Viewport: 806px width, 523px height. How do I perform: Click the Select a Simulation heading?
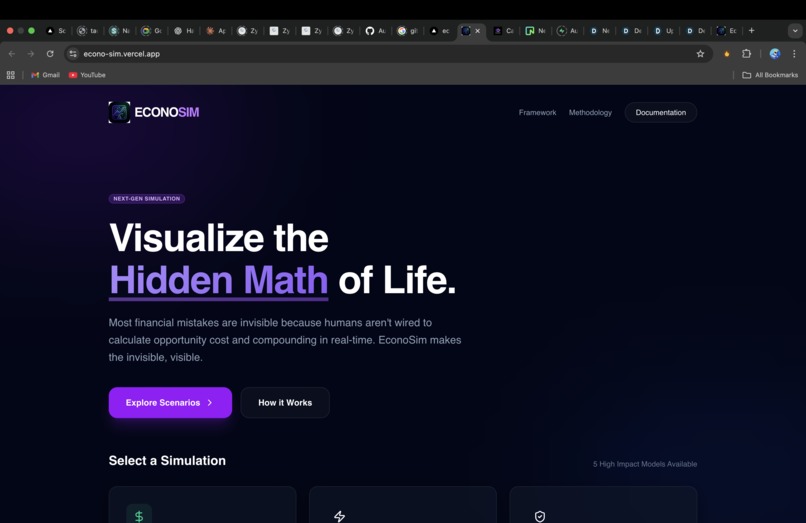click(167, 460)
